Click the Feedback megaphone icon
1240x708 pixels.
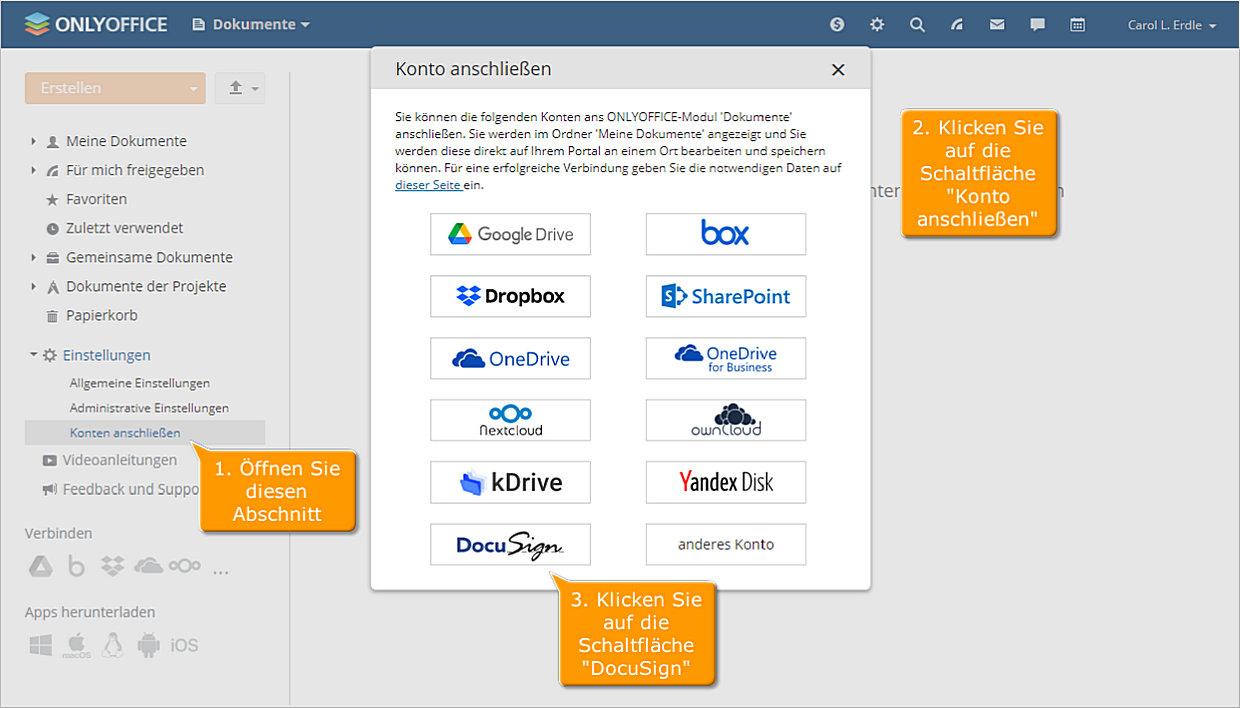coord(49,490)
